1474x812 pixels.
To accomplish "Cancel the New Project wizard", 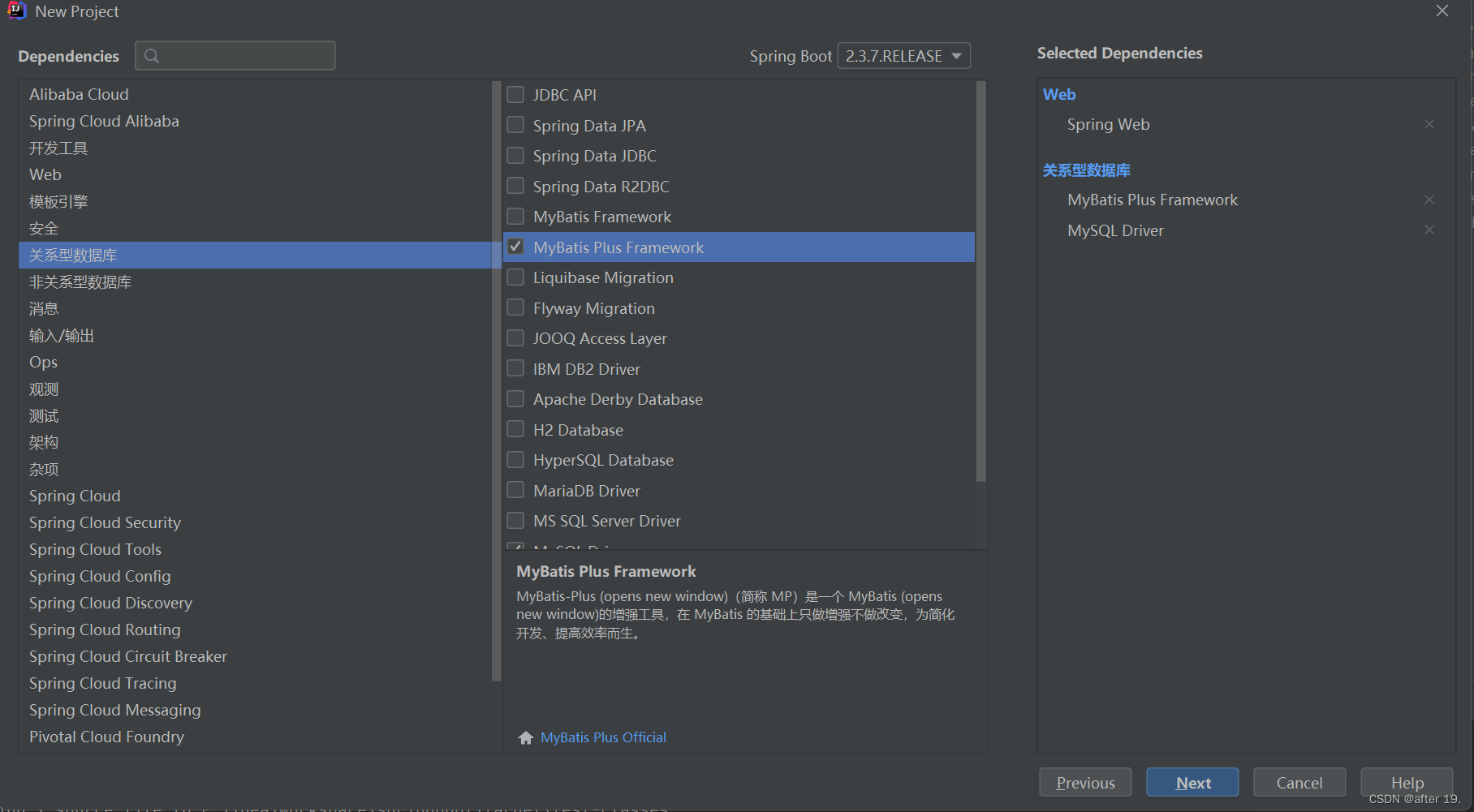I will pos(1299,783).
